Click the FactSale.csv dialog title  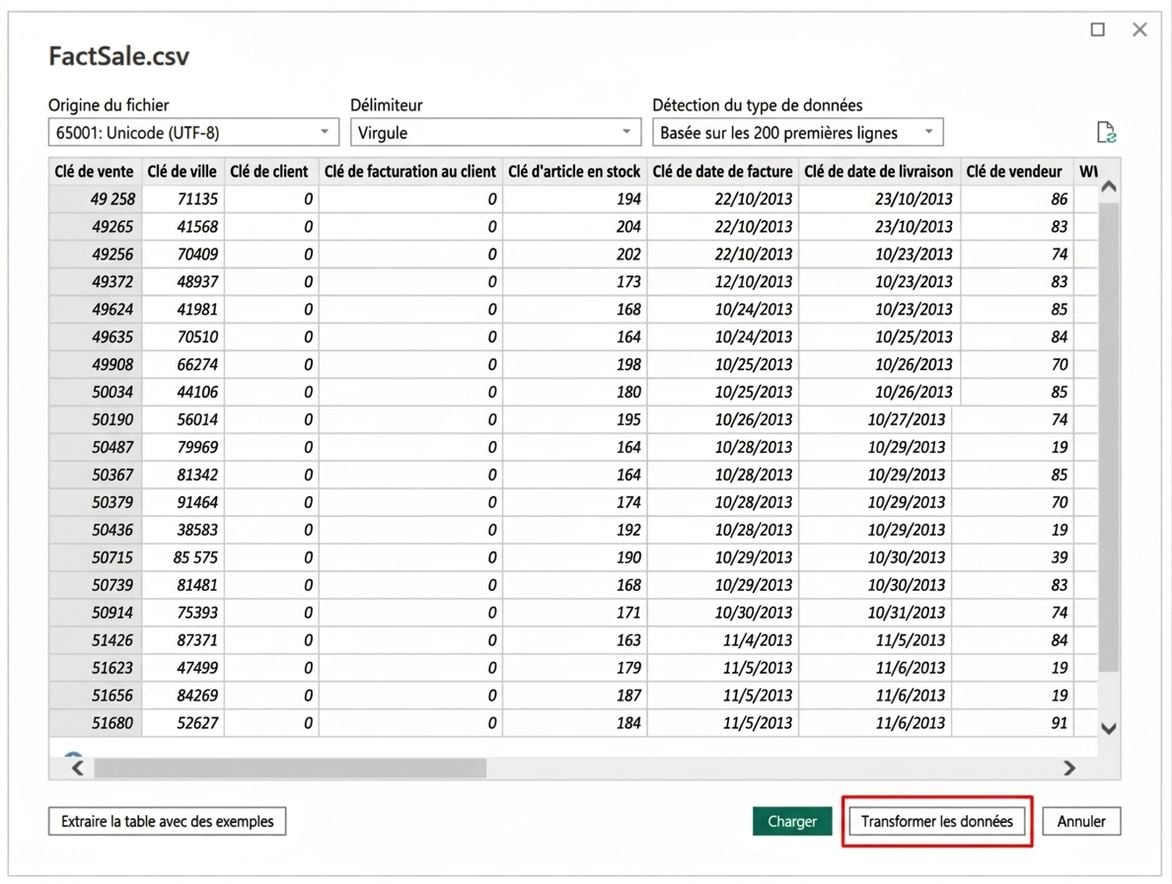point(119,56)
